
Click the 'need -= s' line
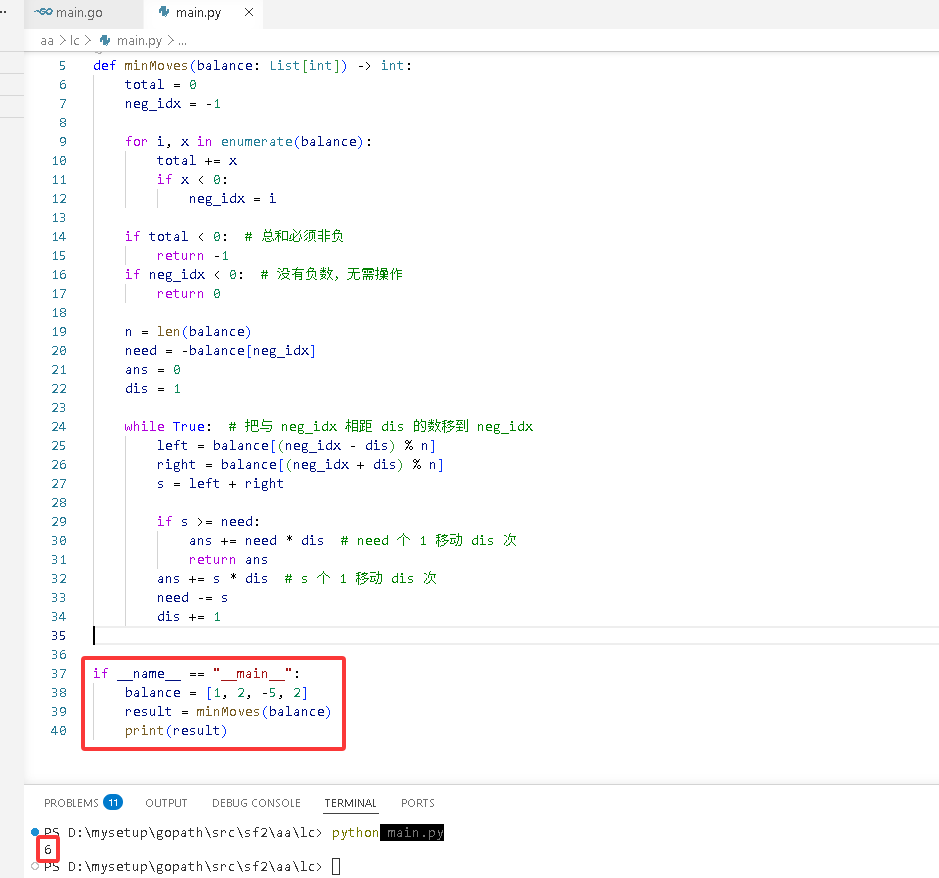192,598
